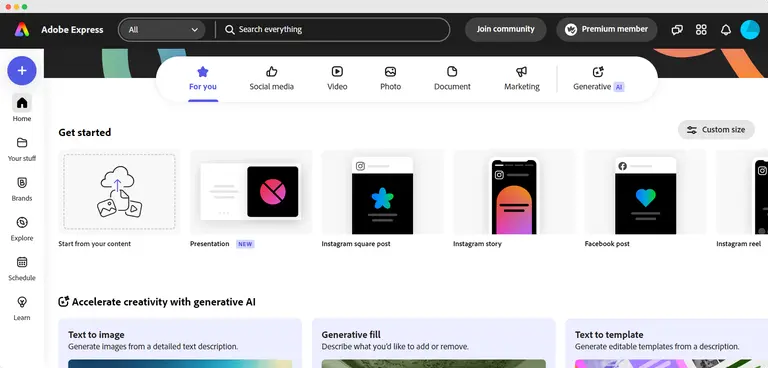Open notifications bell icon
Viewport: 768px width, 368px height.
(x=725, y=29)
